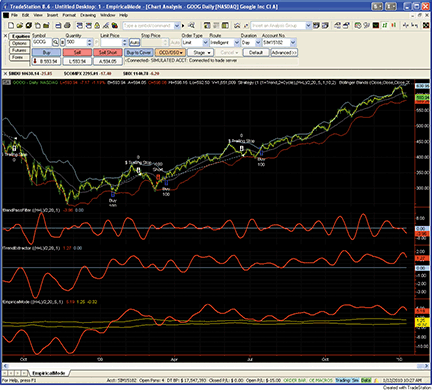Open the Order Type dropdown
432x390 pixels.
(x=195, y=42)
